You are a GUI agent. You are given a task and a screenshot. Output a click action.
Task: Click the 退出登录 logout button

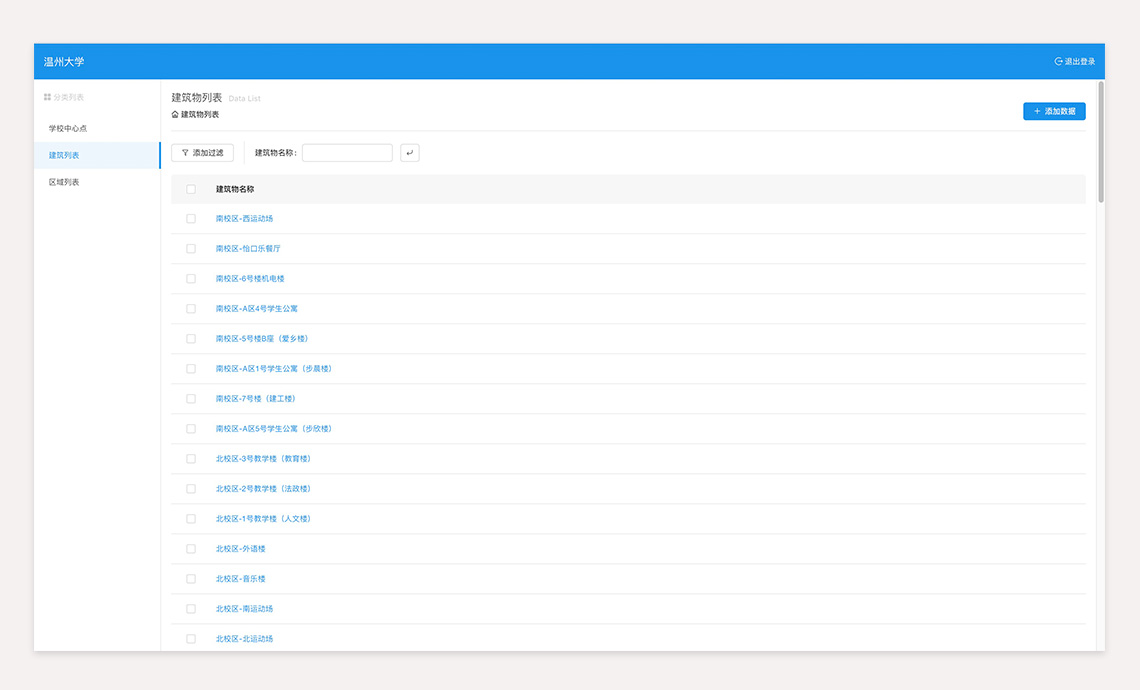pos(1075,62)
